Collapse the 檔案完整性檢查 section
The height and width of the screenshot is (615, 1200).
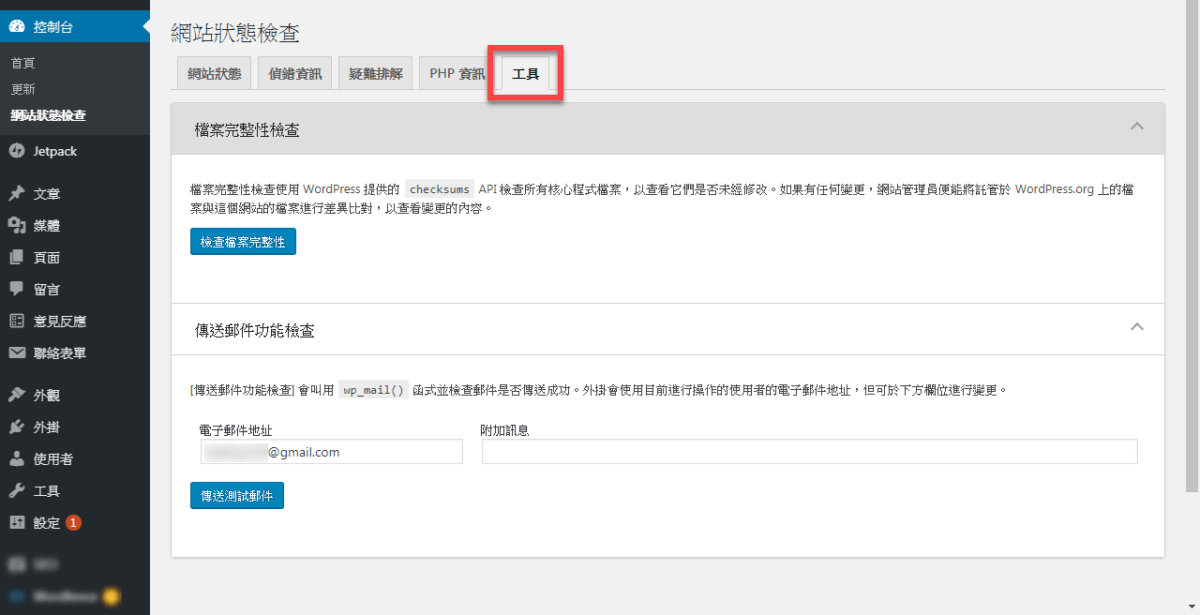1137,127
